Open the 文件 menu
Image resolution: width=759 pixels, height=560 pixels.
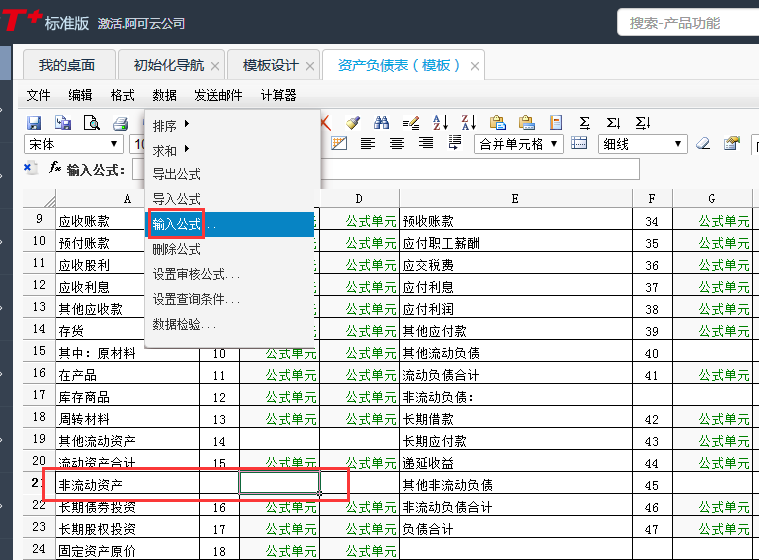[x=38, y=95]
